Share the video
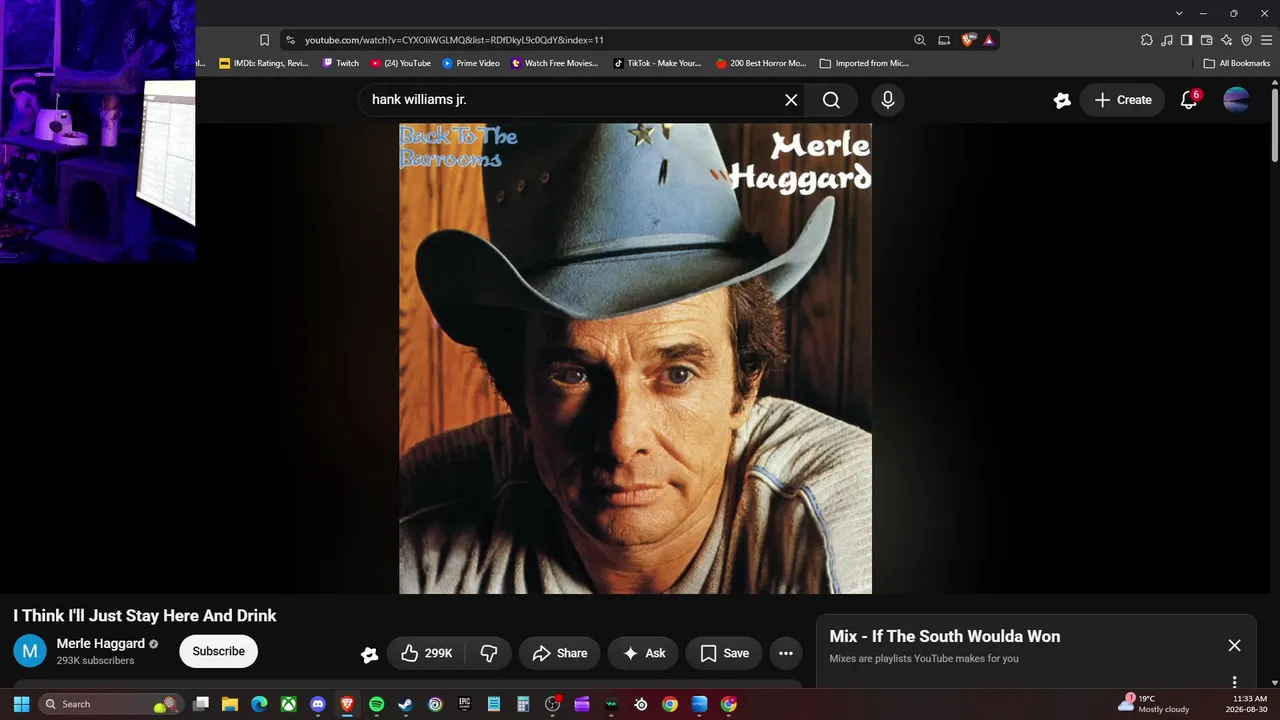 click(x=559, y=653)
